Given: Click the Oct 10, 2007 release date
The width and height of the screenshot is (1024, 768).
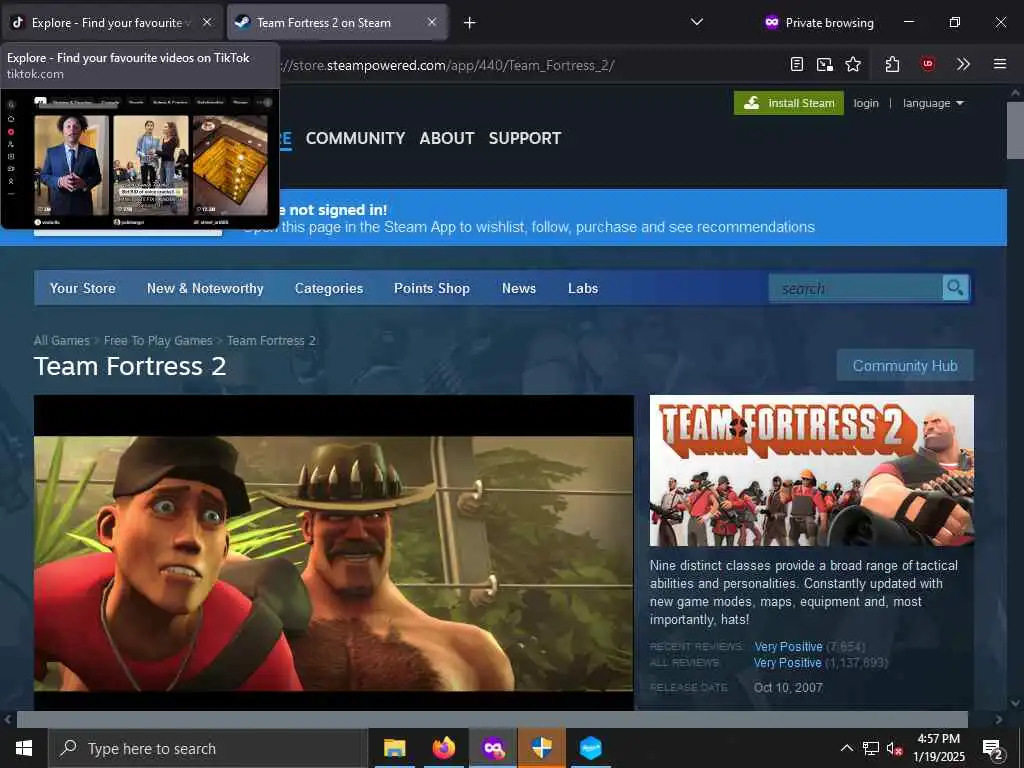Looking at the screenshot, I should point(788,688).
